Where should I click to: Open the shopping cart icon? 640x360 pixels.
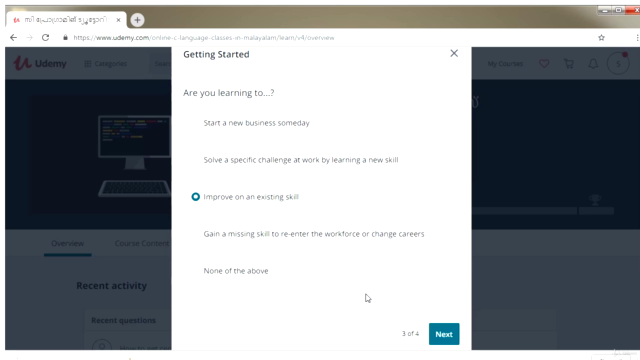coord(569,64)
